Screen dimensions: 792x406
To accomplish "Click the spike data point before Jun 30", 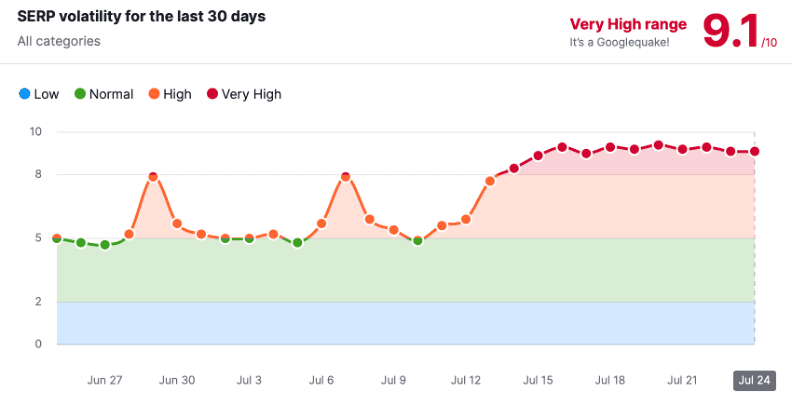I will (153, 177).
